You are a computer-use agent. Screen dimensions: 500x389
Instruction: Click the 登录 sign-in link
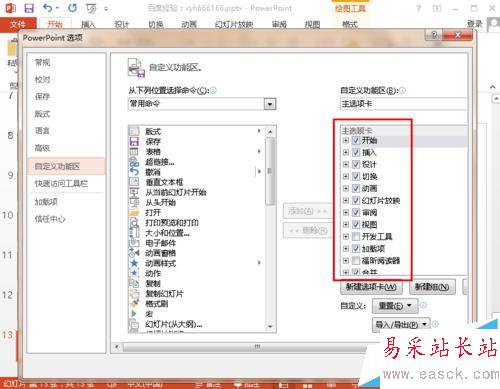475,23
